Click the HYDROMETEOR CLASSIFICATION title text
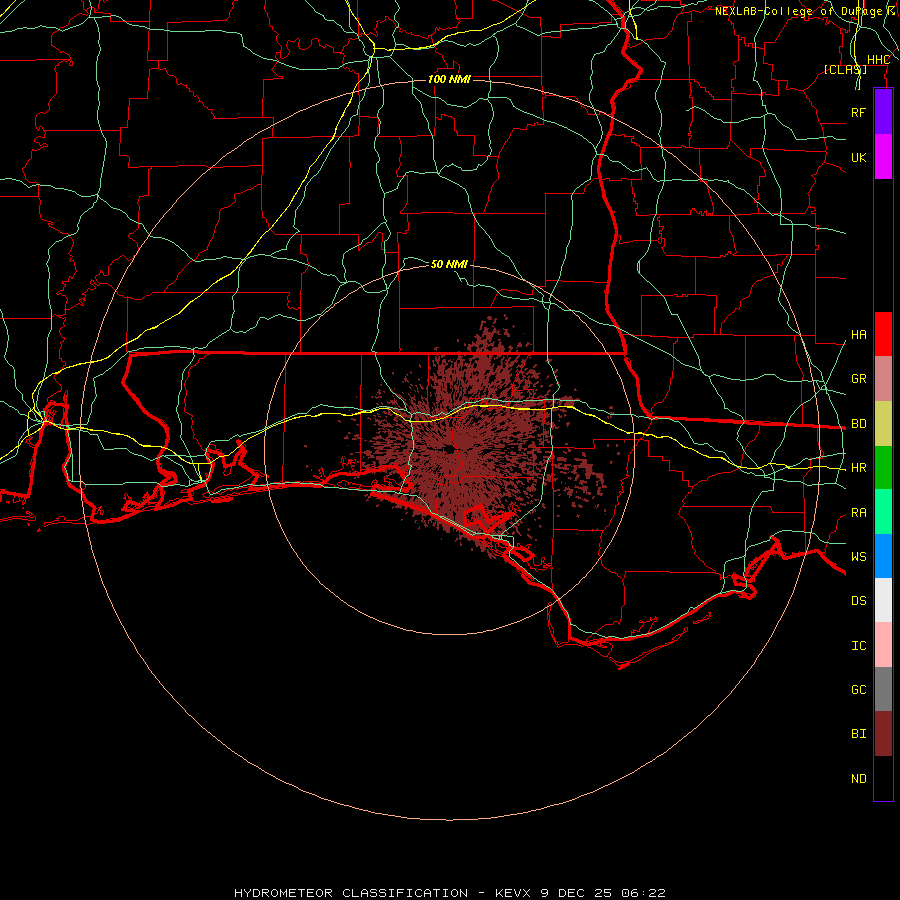This screenshot has width=900, height=900. 351,893
